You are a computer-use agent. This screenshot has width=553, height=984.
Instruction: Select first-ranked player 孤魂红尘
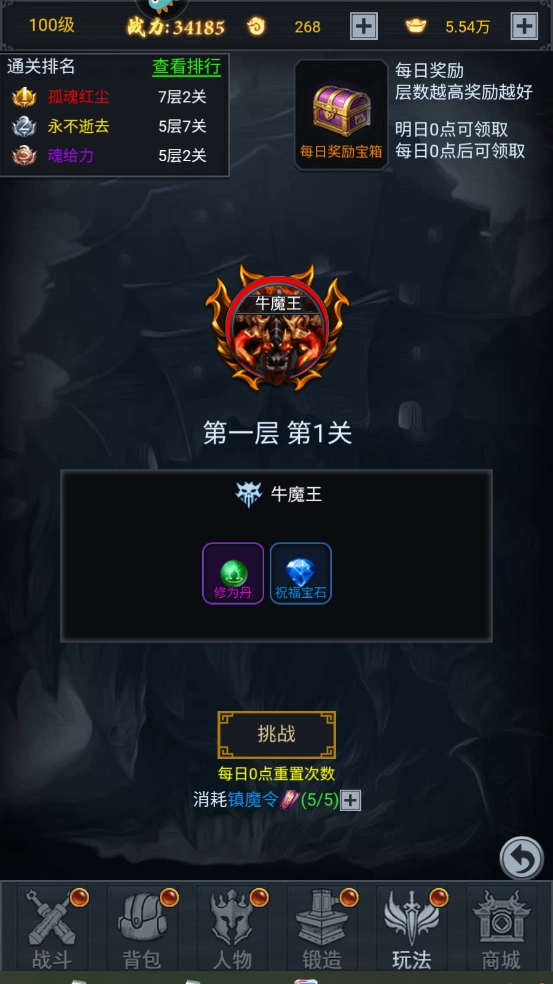point(78,97)
